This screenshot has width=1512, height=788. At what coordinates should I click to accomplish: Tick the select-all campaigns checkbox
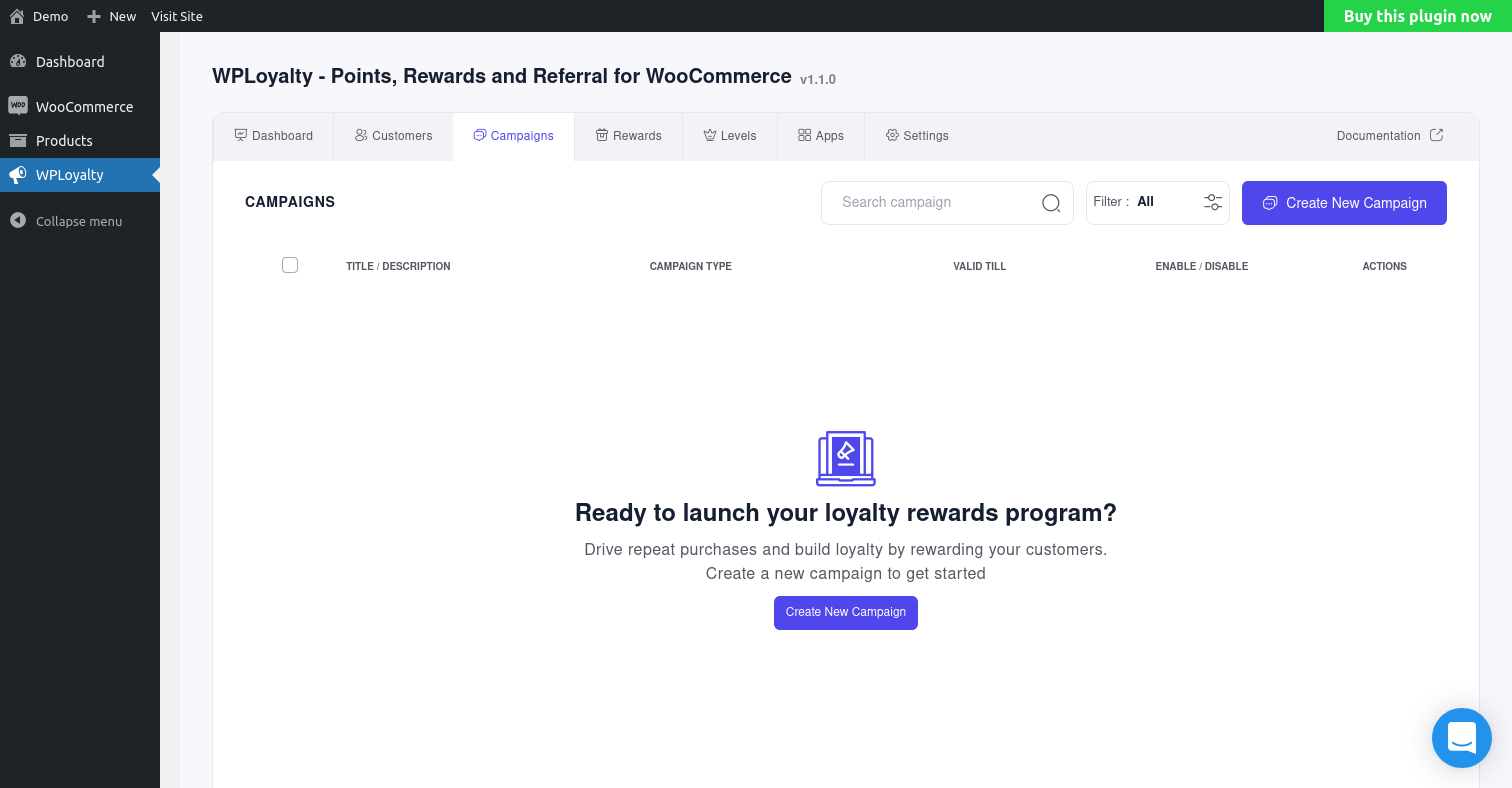tap(290, 265)
